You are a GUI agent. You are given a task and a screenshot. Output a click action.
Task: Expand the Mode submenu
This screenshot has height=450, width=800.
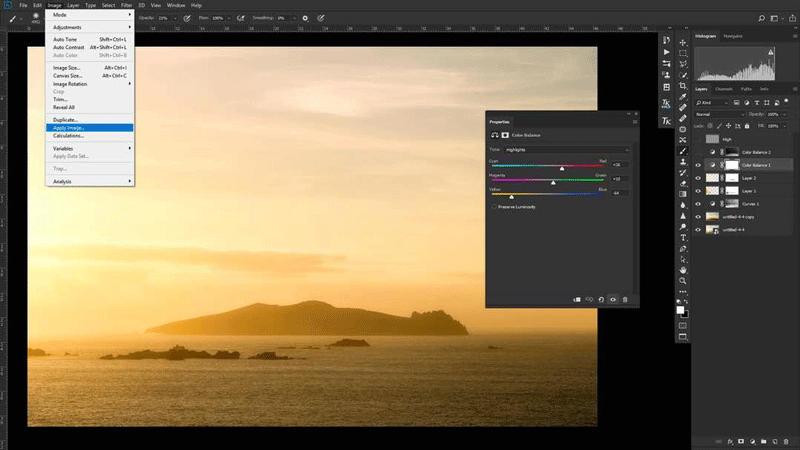tap(90, 15)
